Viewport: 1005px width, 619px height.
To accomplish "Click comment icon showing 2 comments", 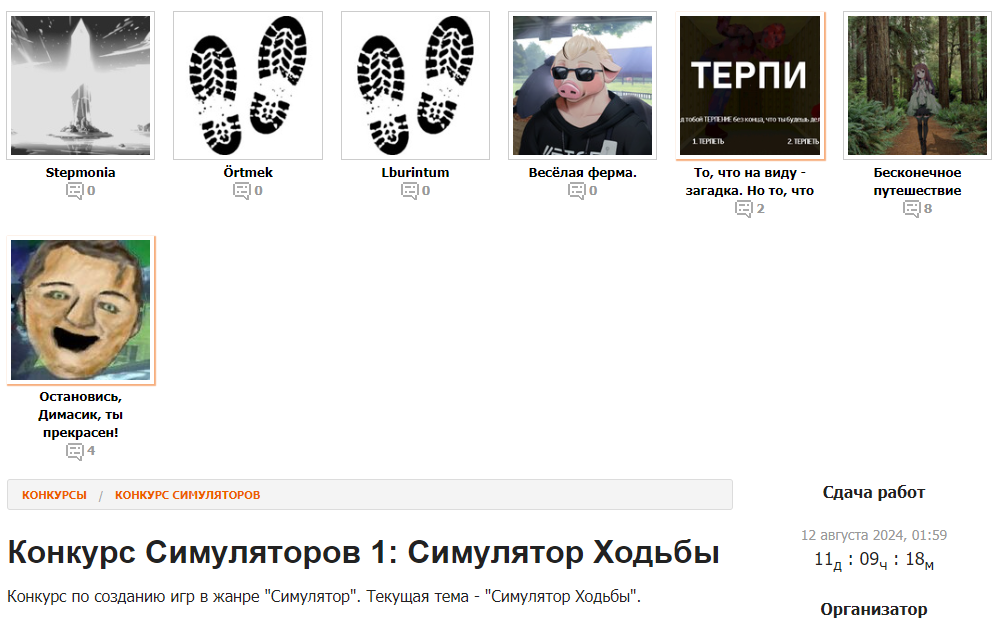I will [x=744, y=209].
